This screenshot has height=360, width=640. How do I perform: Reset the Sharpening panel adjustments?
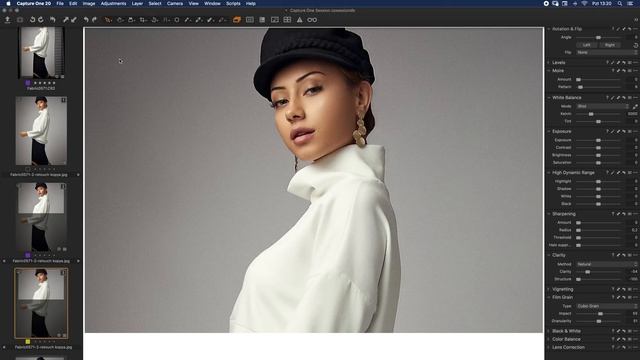click(624, 214)
